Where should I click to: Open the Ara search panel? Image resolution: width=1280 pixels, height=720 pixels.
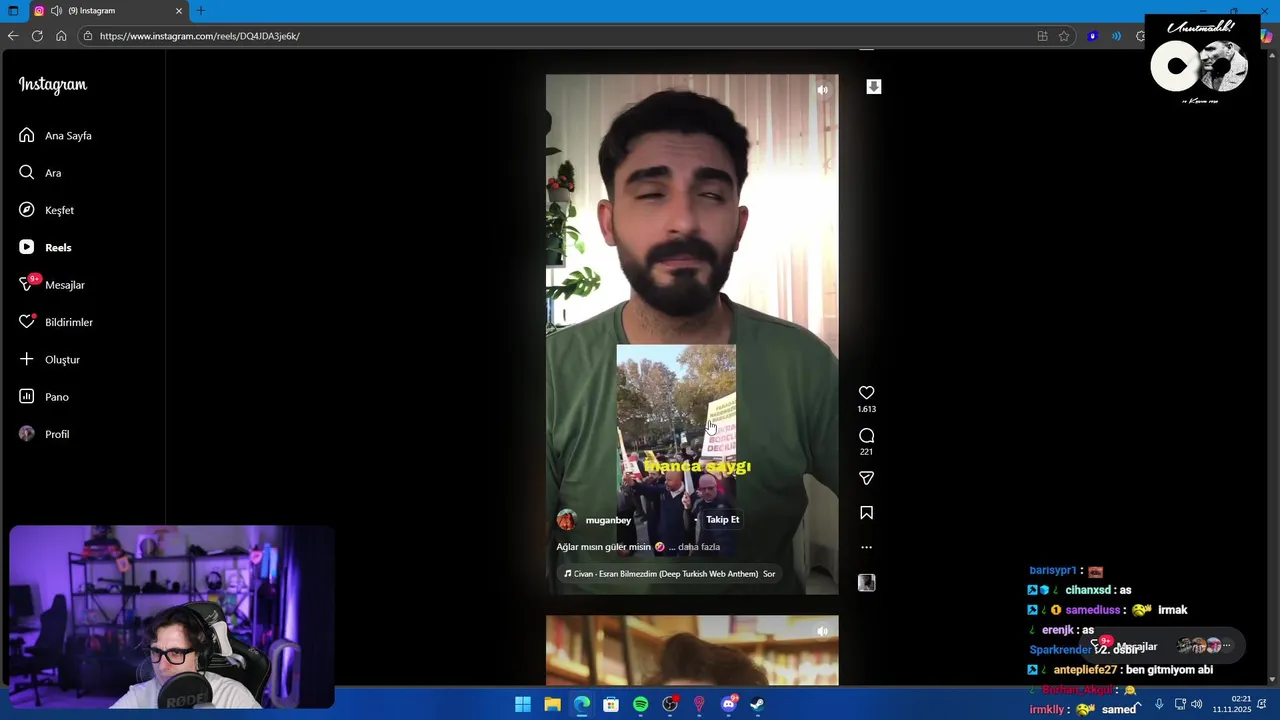pos(40,173)
